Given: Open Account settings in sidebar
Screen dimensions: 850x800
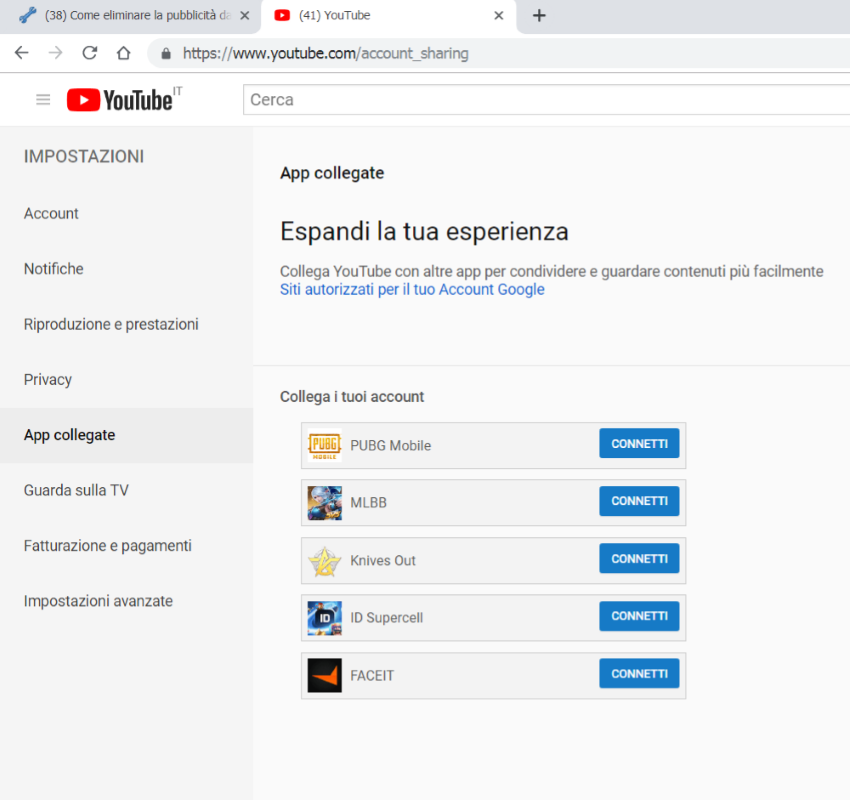Looking at the screenshot, I should point(51,214).
